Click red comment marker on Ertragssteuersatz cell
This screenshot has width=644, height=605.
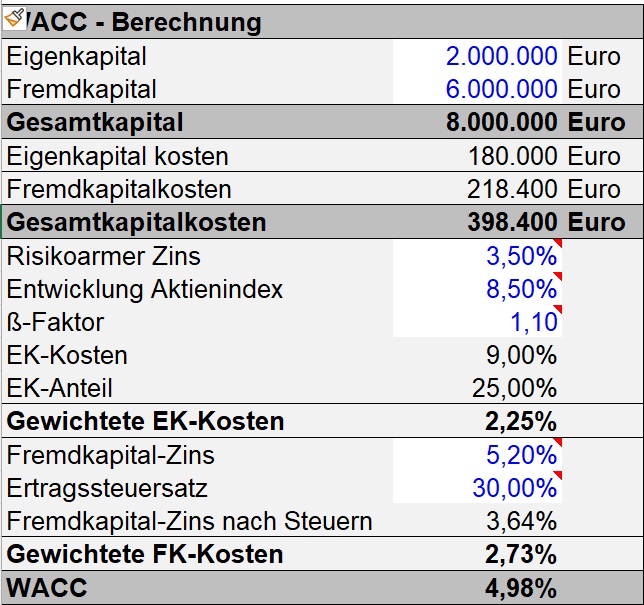click(x=558, y=475)
